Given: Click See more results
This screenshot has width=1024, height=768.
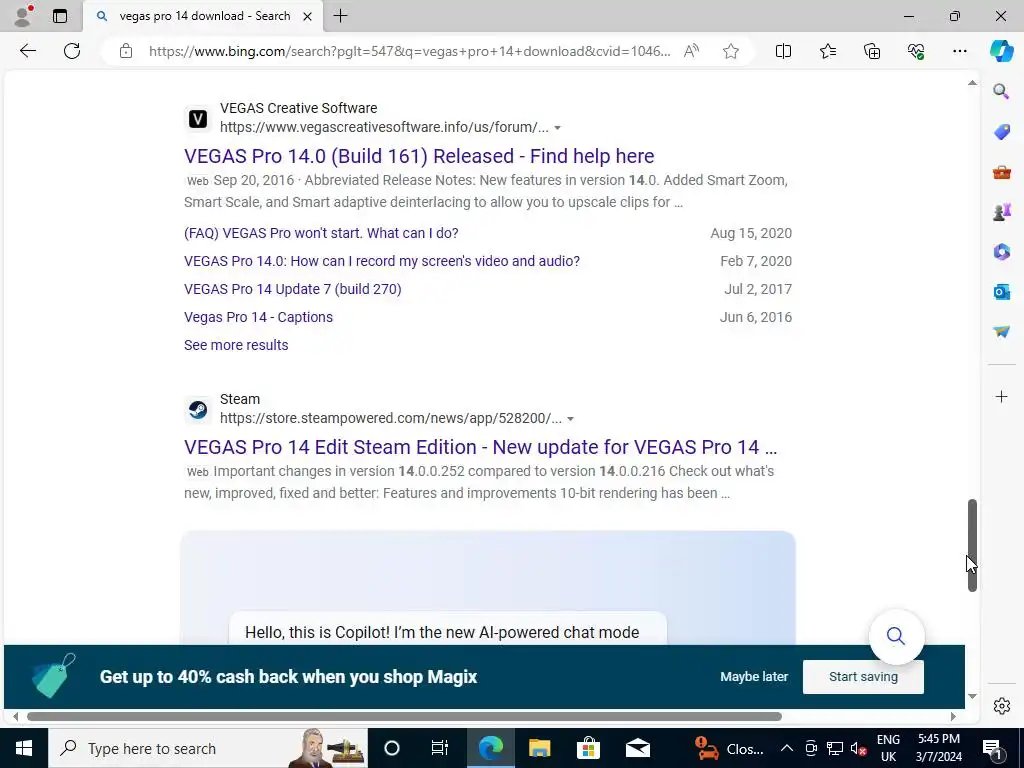Looking at the screenshot, I should click(x=236, y=345).
